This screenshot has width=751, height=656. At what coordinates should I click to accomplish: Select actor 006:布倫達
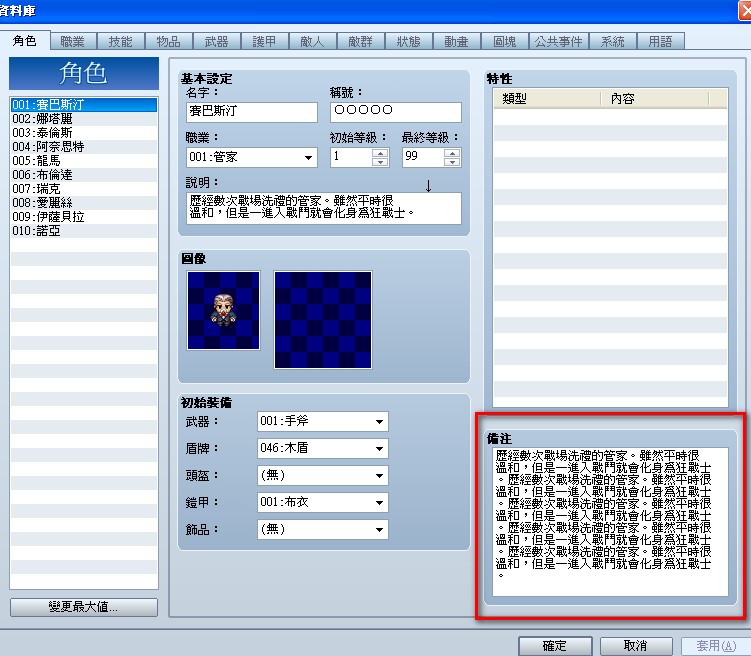click(84, 175)
